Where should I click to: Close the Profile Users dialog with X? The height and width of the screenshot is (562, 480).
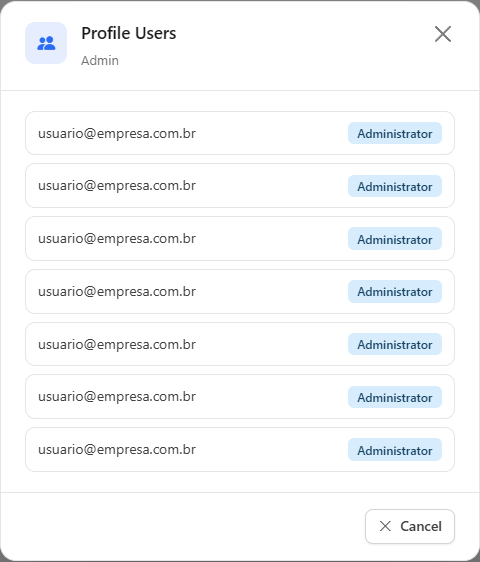(x=443, y=34)
